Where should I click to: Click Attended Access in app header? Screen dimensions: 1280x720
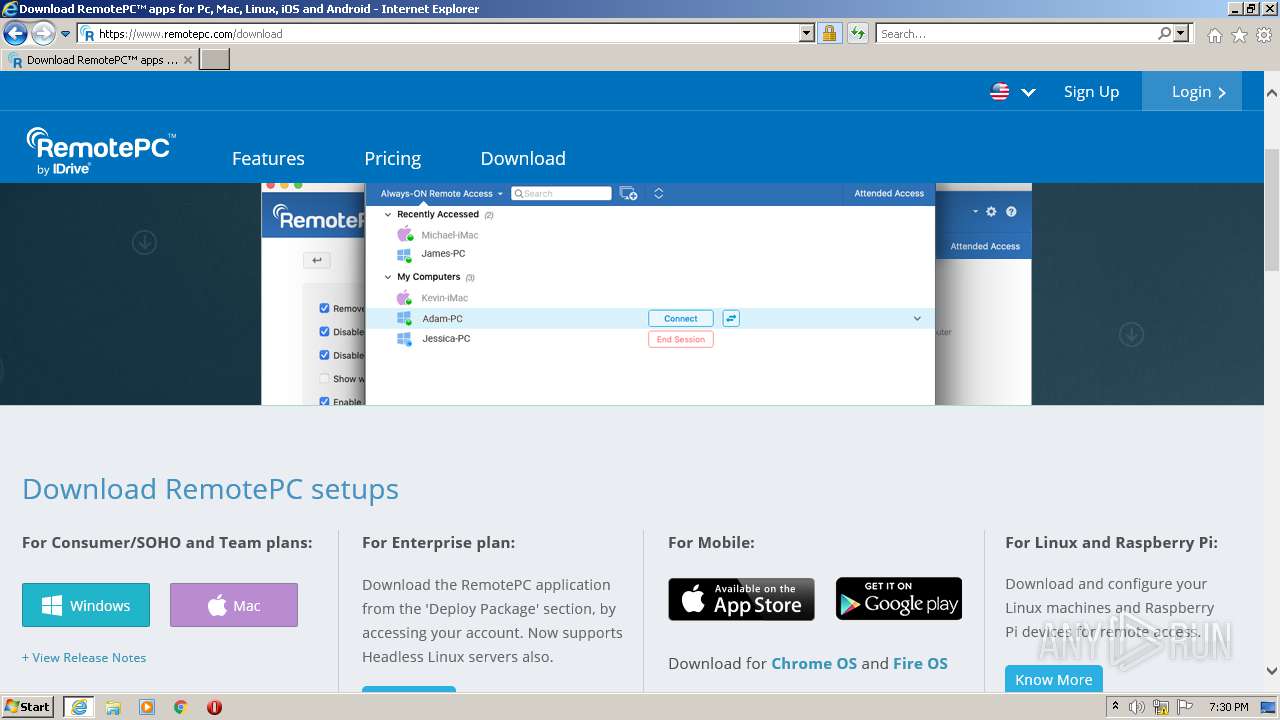tap(889, 194)
